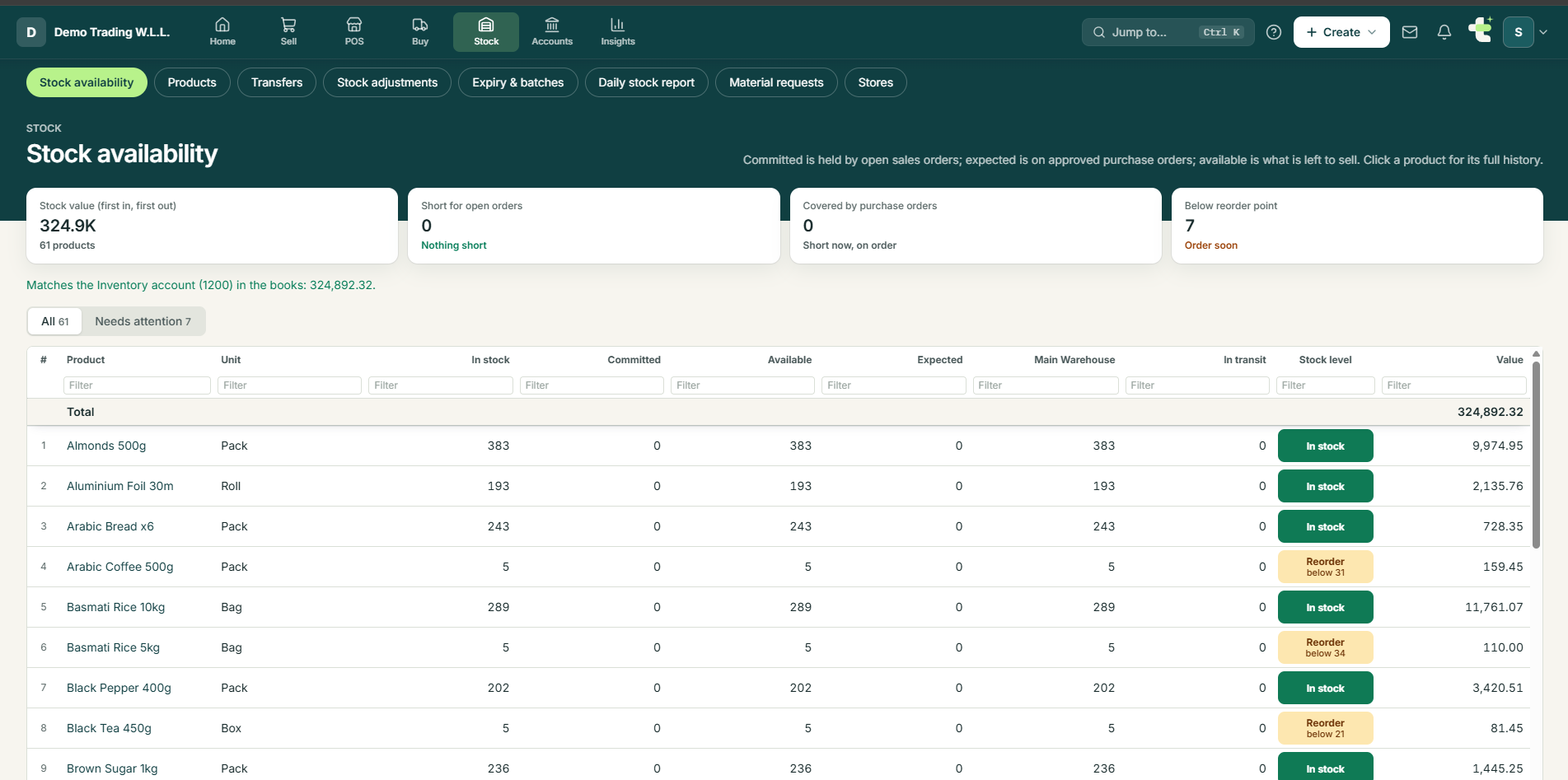Click the Aluminium Foil 30m product name
This screenshot has width=1568, height=780.
[x=120, y=486]
